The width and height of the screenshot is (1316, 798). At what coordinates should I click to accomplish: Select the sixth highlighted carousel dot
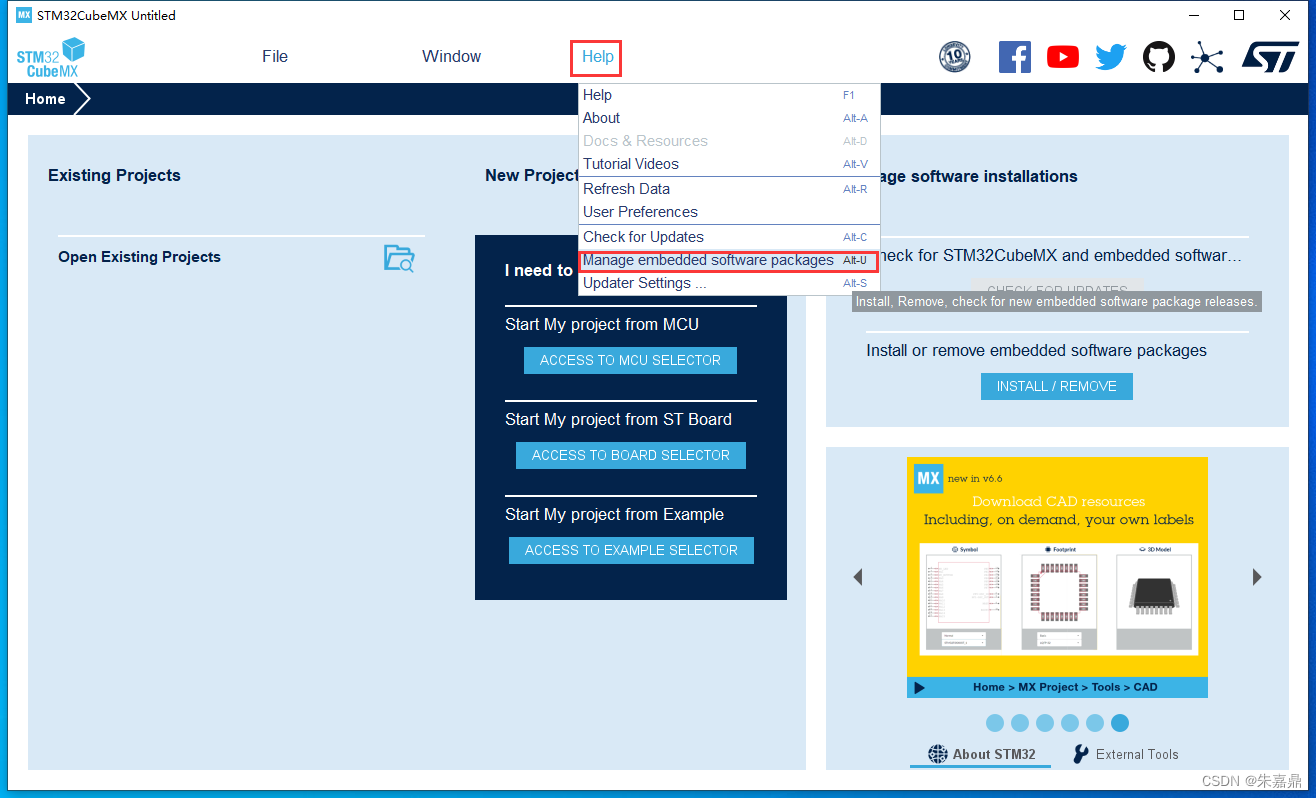pyautogui.click(x=1120, y=723)
